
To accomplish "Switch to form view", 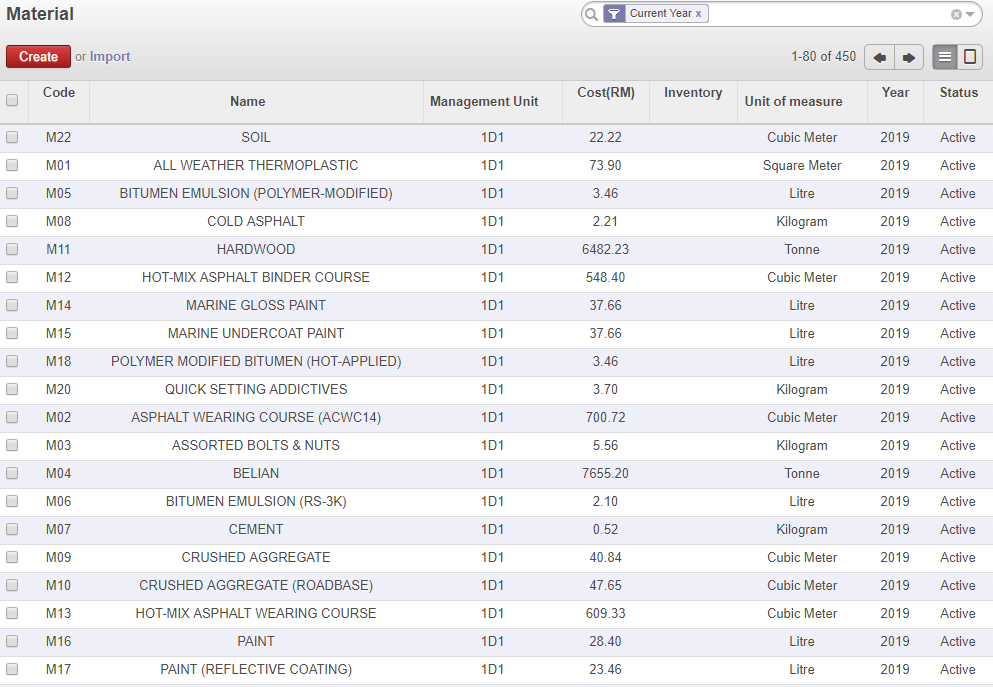I will pos(969,57).
